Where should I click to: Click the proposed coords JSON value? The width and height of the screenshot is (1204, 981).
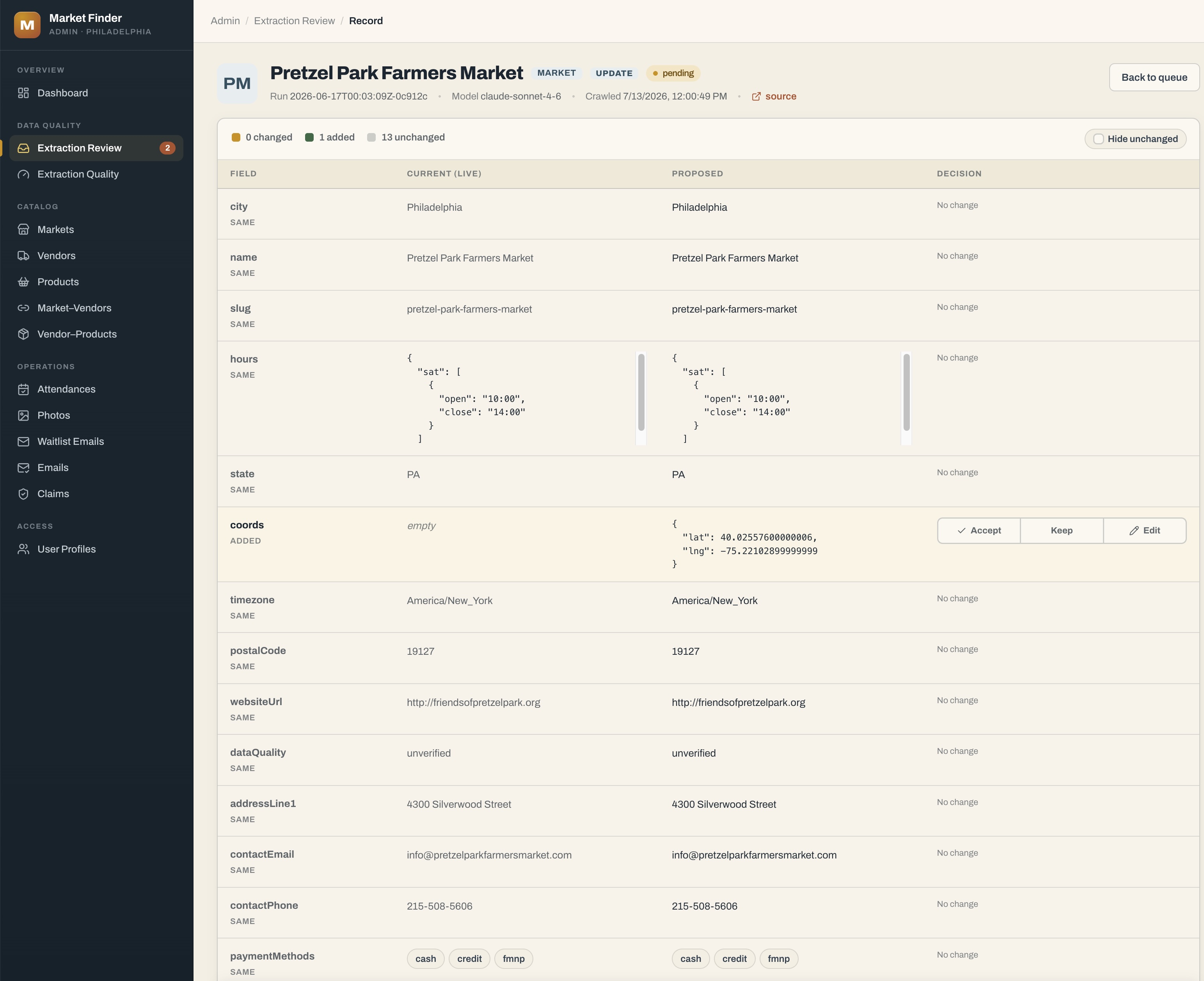pyautogui.click(x=745, y=544)
